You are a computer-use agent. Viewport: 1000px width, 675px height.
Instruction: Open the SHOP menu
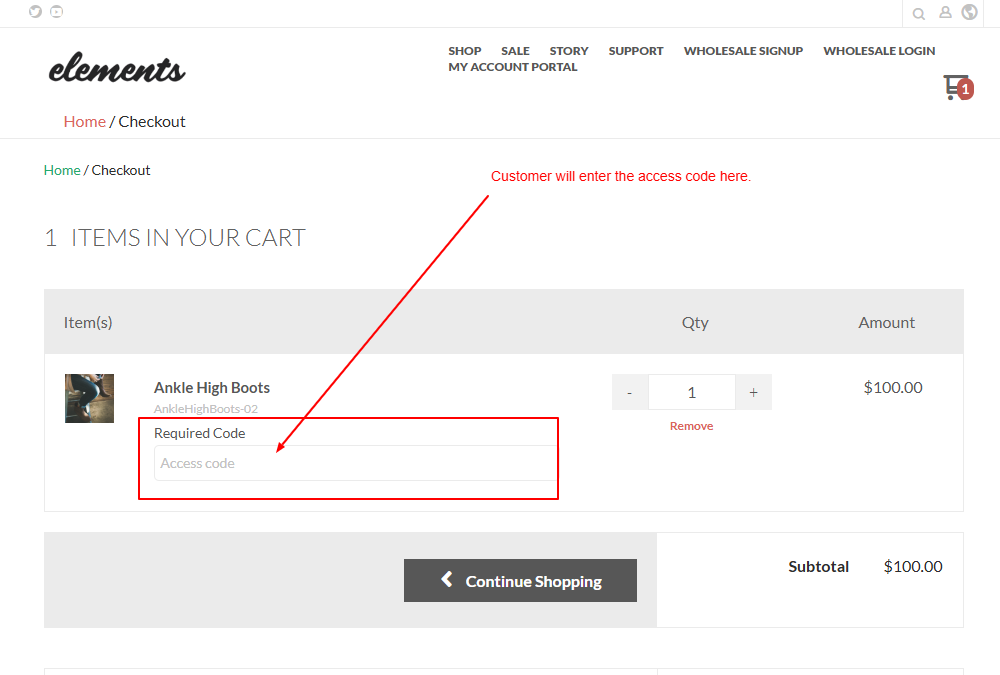click(464, 51)
